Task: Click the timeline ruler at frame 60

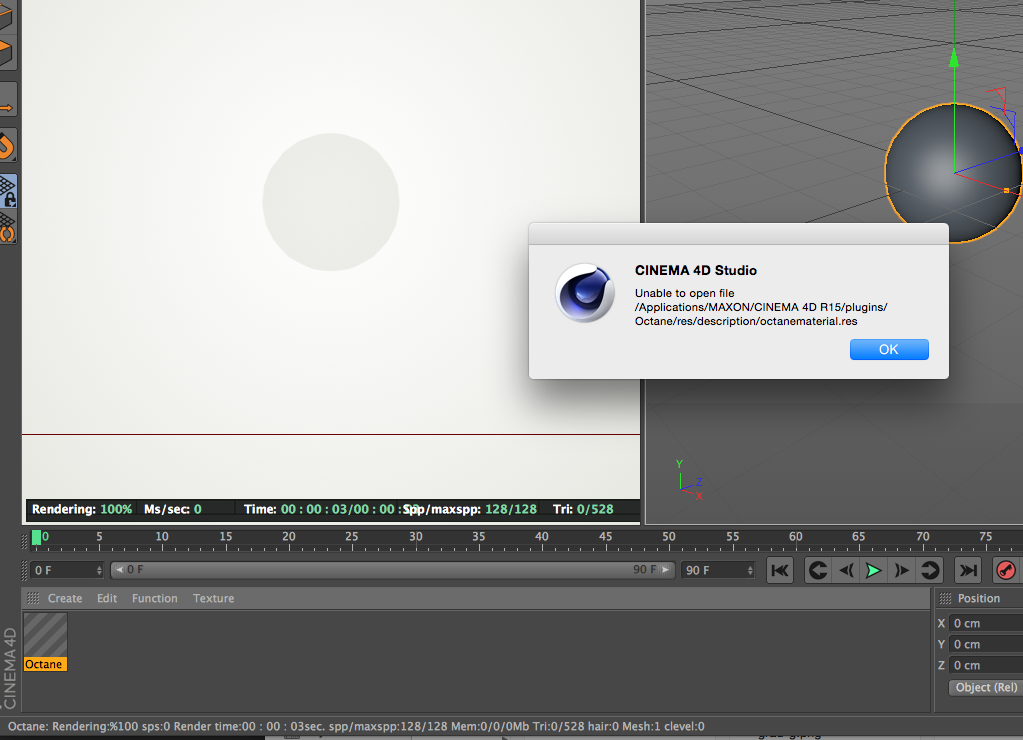Action: pos(795,536)
